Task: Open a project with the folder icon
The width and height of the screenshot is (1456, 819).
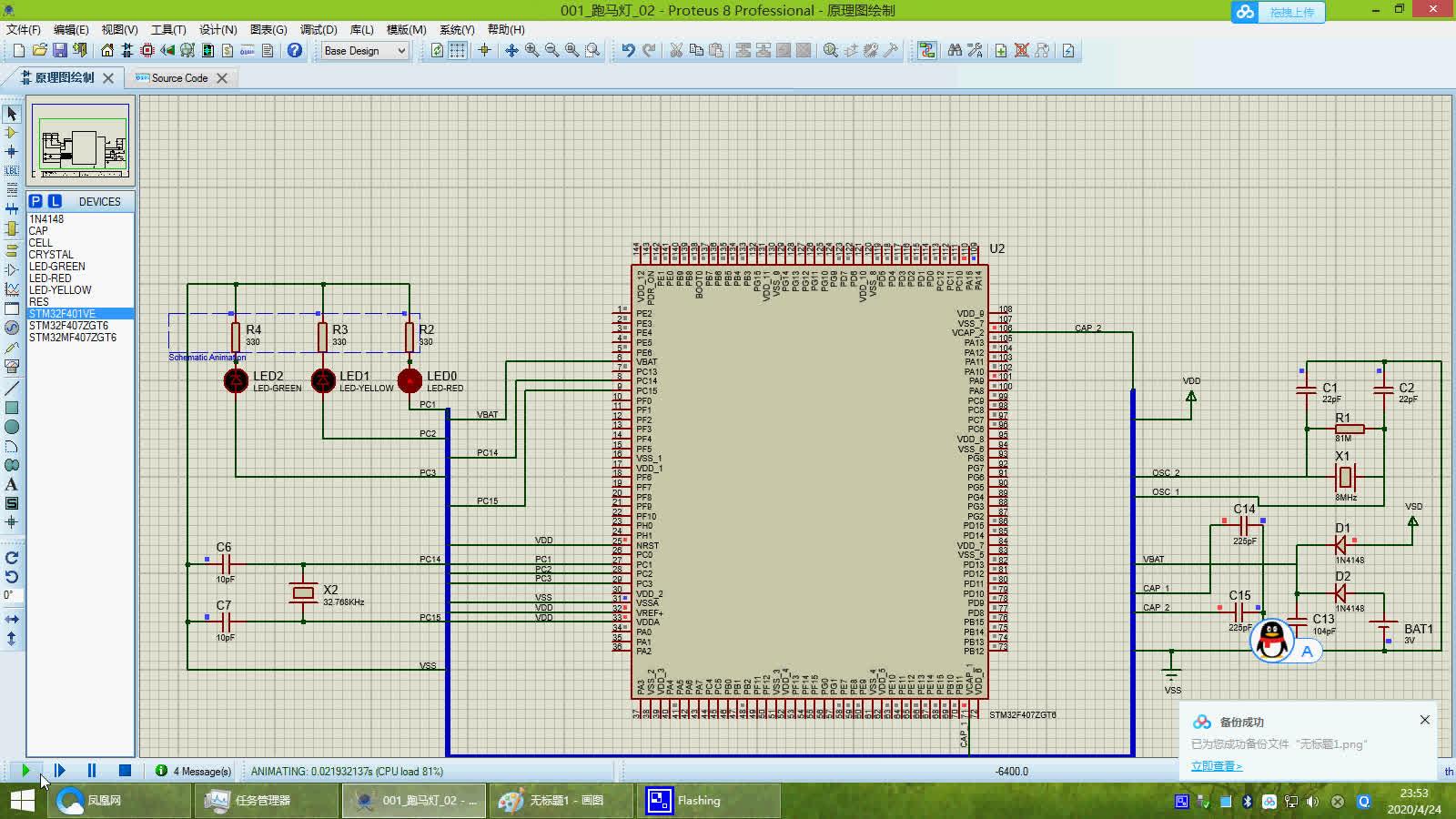Action: (39, 51)
